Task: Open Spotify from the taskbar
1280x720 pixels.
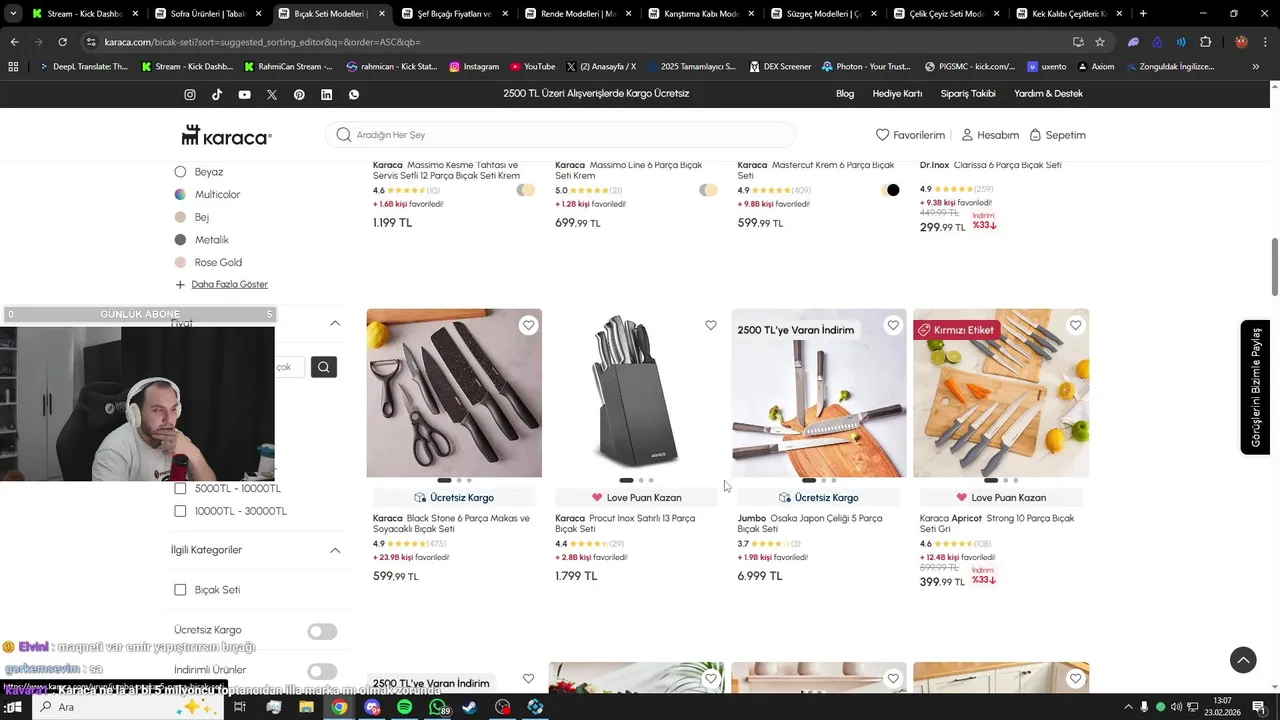Action: point(404,707)
